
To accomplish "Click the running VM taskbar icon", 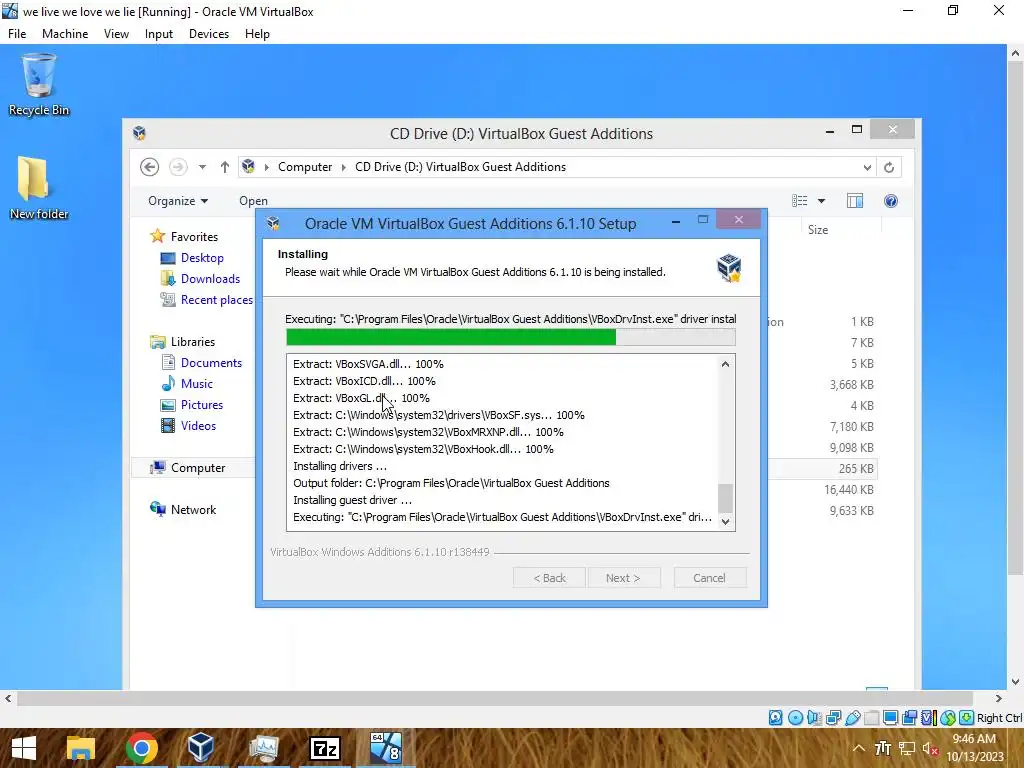I will [386, 748].
